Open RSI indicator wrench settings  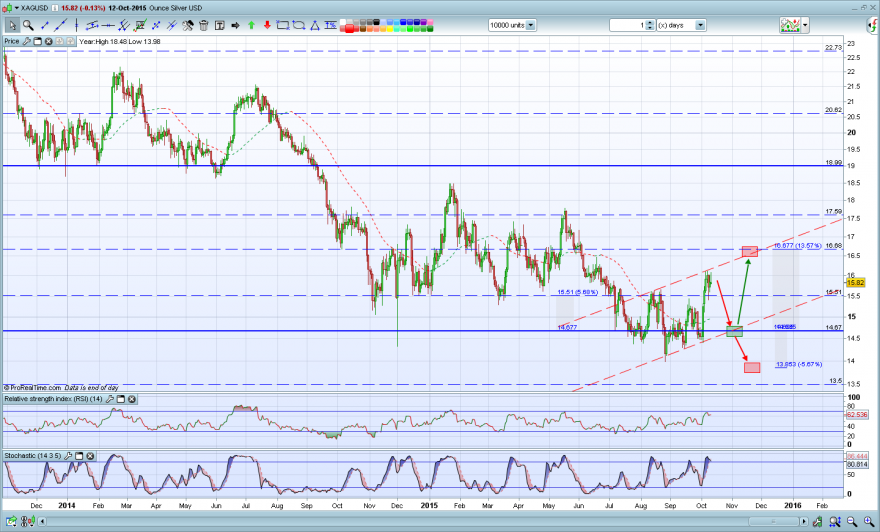pos(110,399)
